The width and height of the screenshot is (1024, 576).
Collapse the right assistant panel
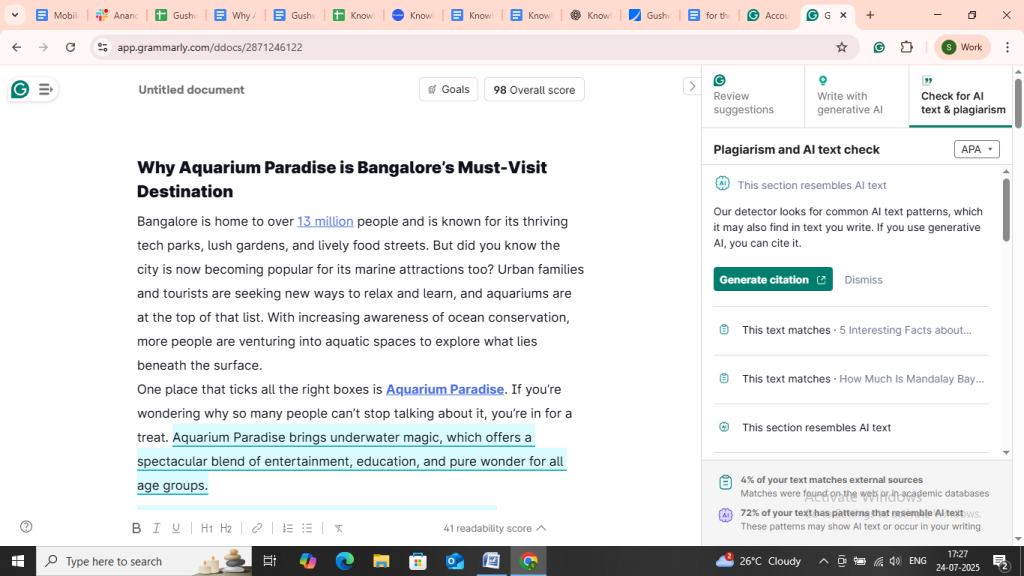691,87
